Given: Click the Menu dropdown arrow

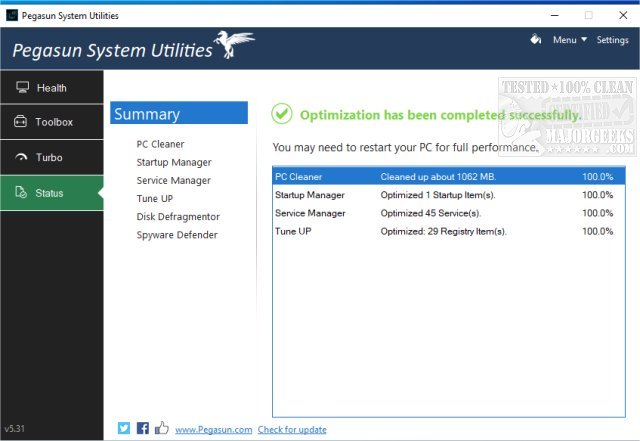Looking at the screenshot, I should [x=584, y=39].
